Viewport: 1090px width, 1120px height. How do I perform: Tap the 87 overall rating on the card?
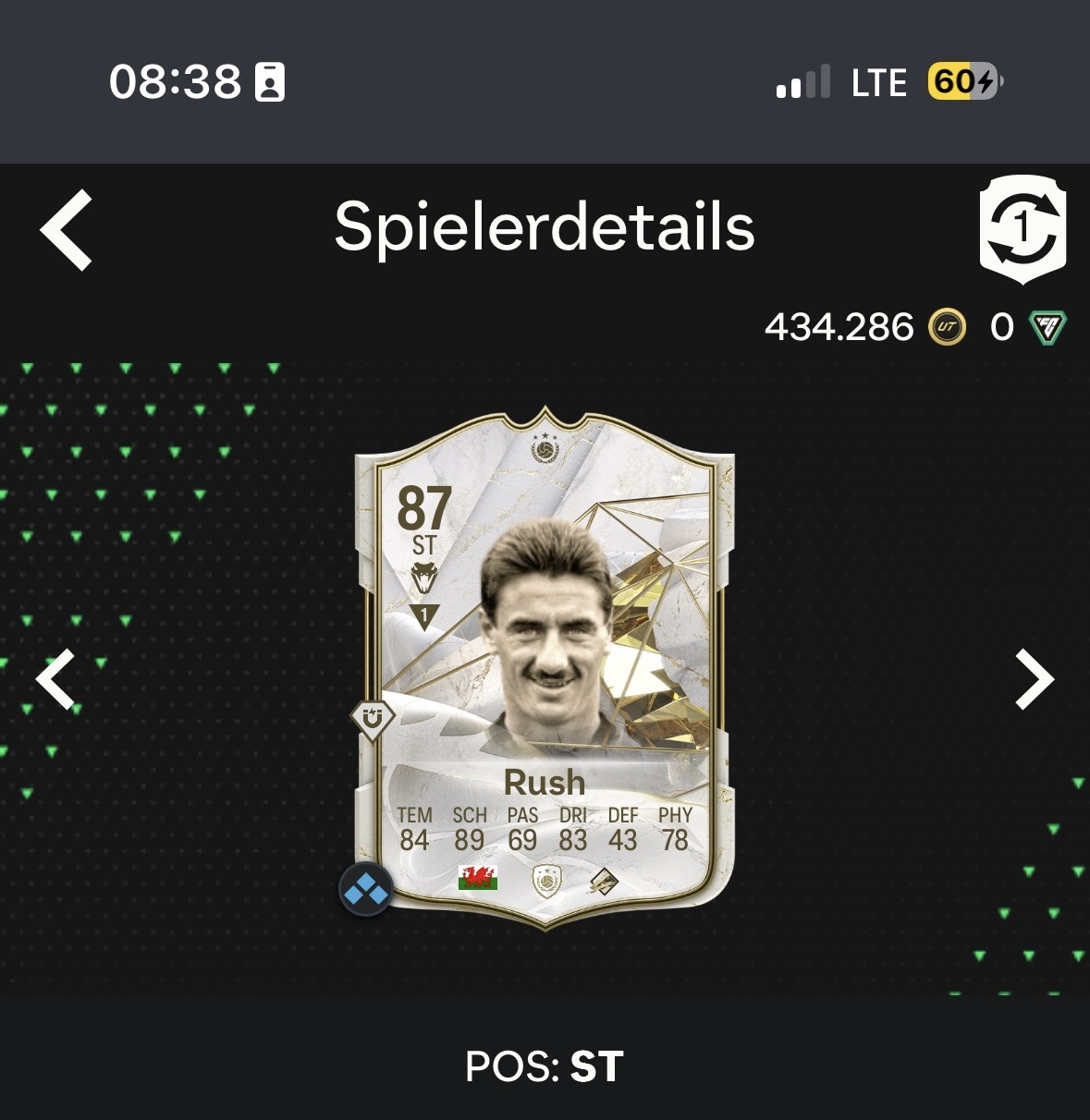(x=424, y=508)
